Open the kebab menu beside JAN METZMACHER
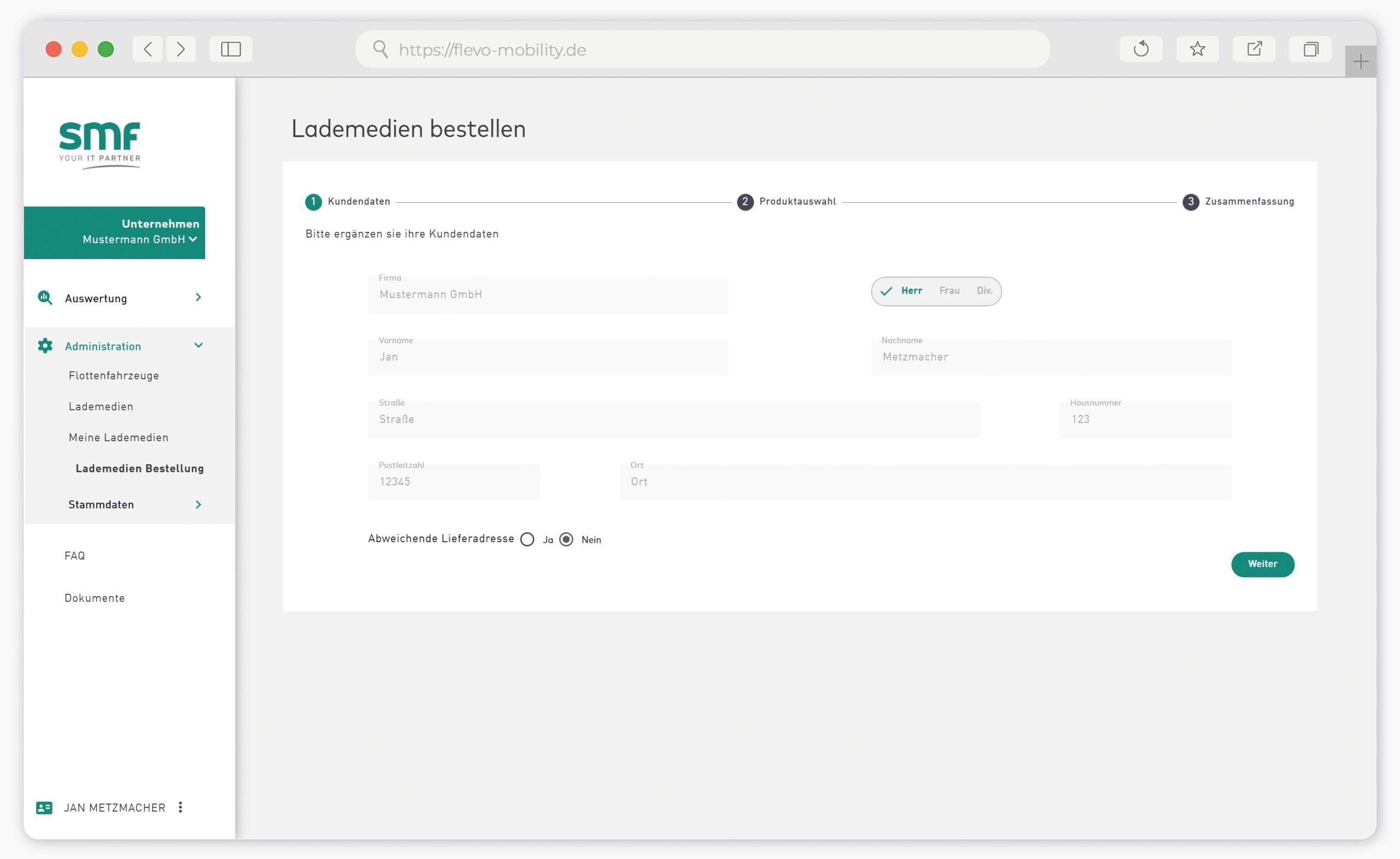The image size is (1400, 859). 180,807
